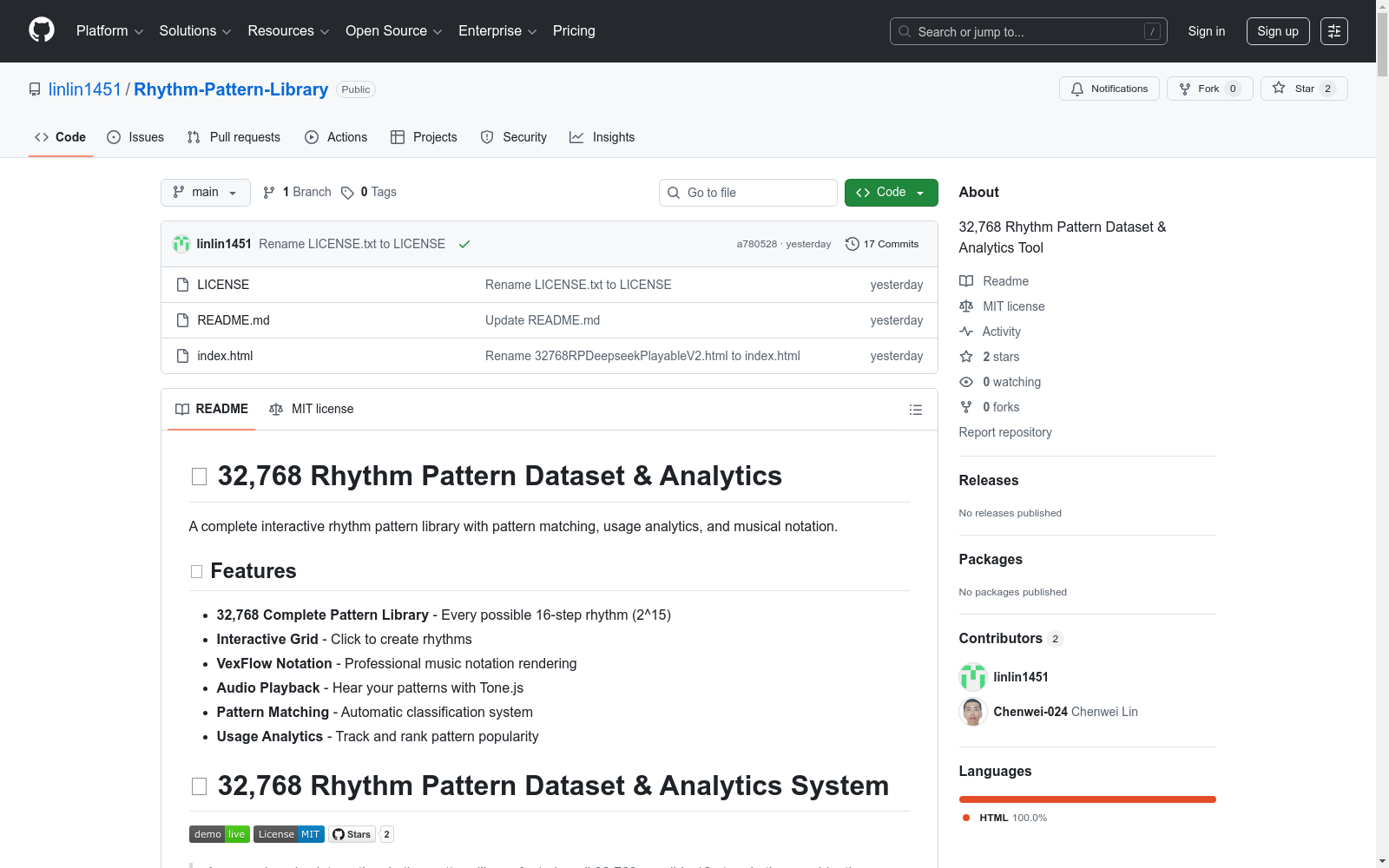Screen dimensions: 1389x868
Task: Open the Rhythm-Pattern-Library repo title link
Action: 231,89
